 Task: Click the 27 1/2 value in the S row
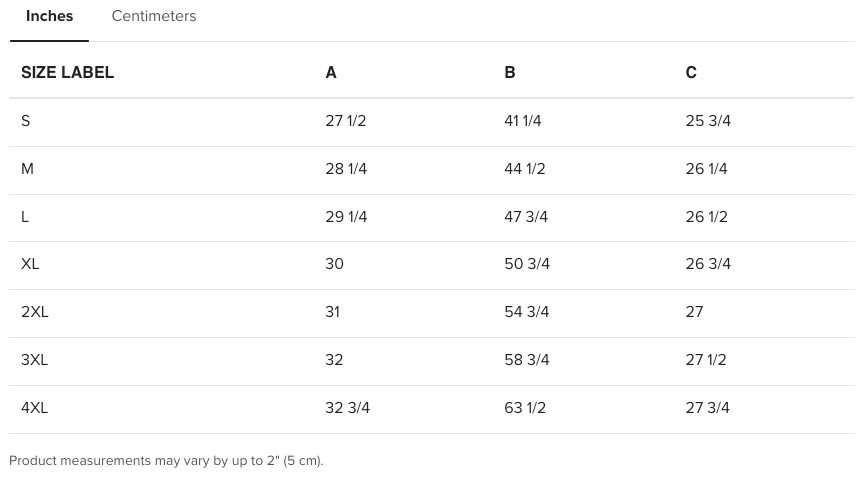point(346,121)
